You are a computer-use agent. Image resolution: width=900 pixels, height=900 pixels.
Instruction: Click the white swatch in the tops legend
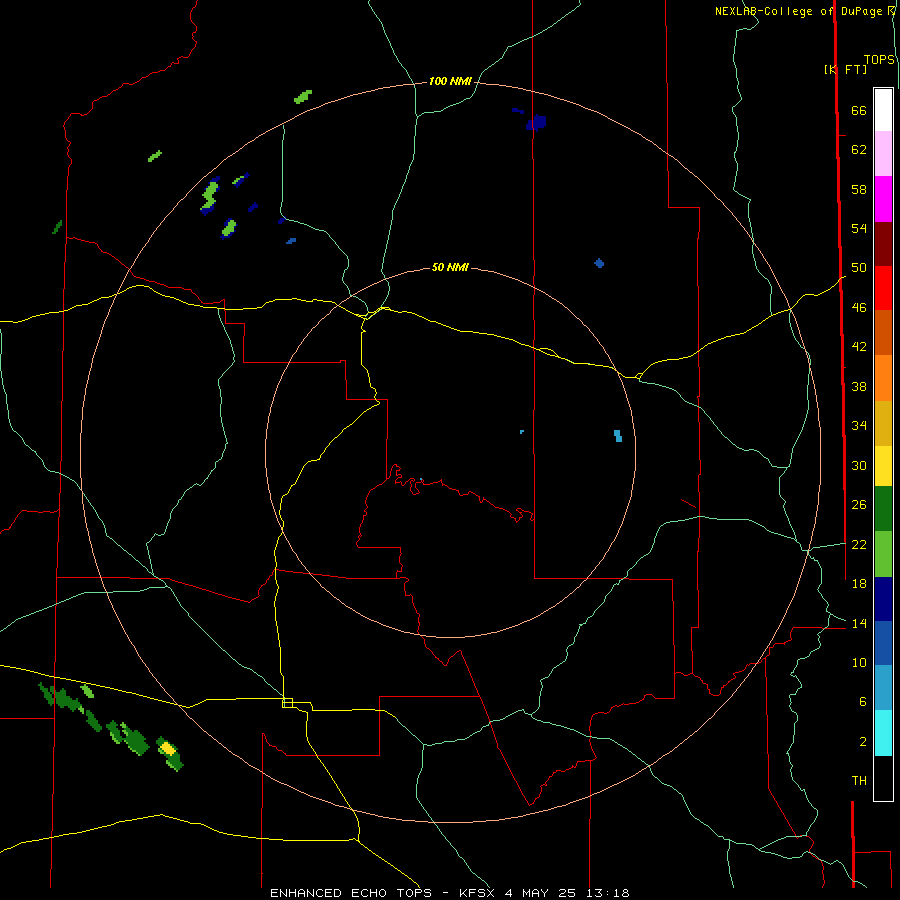883,110
